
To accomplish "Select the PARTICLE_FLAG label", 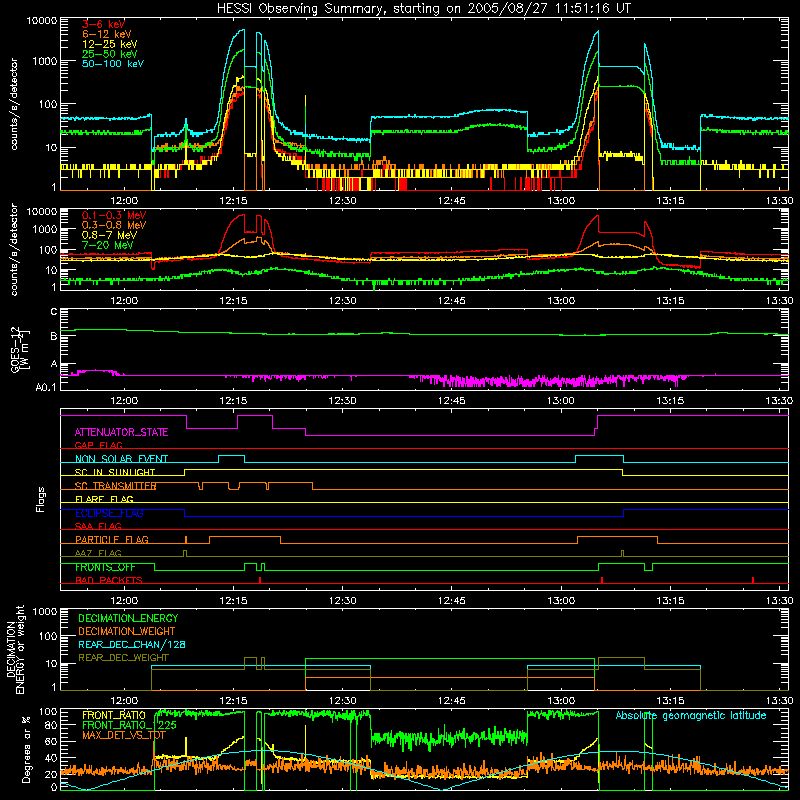I will coord(112,540).
